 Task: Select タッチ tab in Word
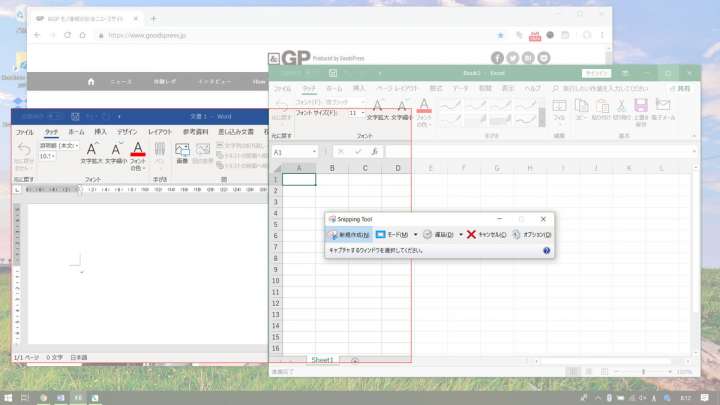(x=51, y=132)
